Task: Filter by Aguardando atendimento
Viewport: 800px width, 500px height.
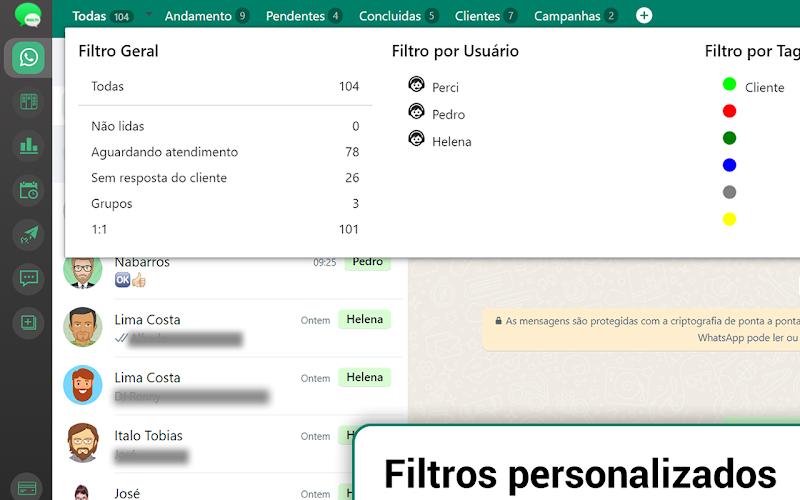Action: tap(225, 152)
